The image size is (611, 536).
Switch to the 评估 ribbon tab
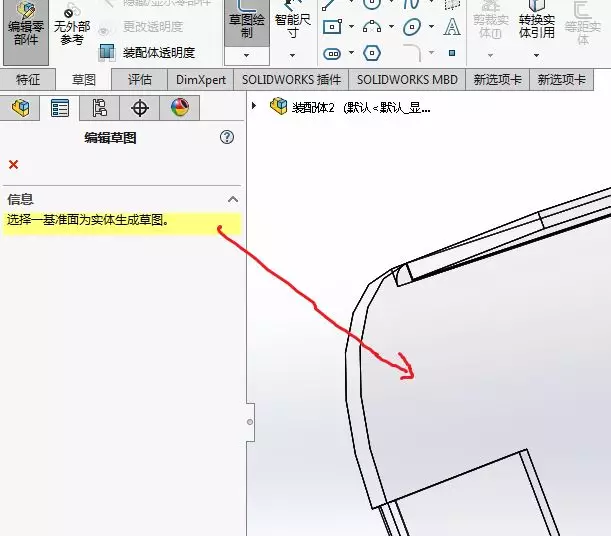pyautogui.click(x=140, y=79)
